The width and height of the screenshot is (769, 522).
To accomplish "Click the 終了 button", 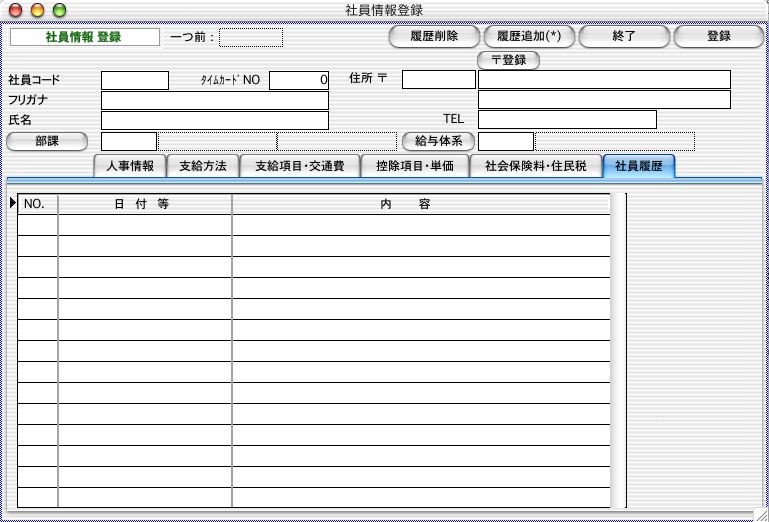I will click(623, 37).
